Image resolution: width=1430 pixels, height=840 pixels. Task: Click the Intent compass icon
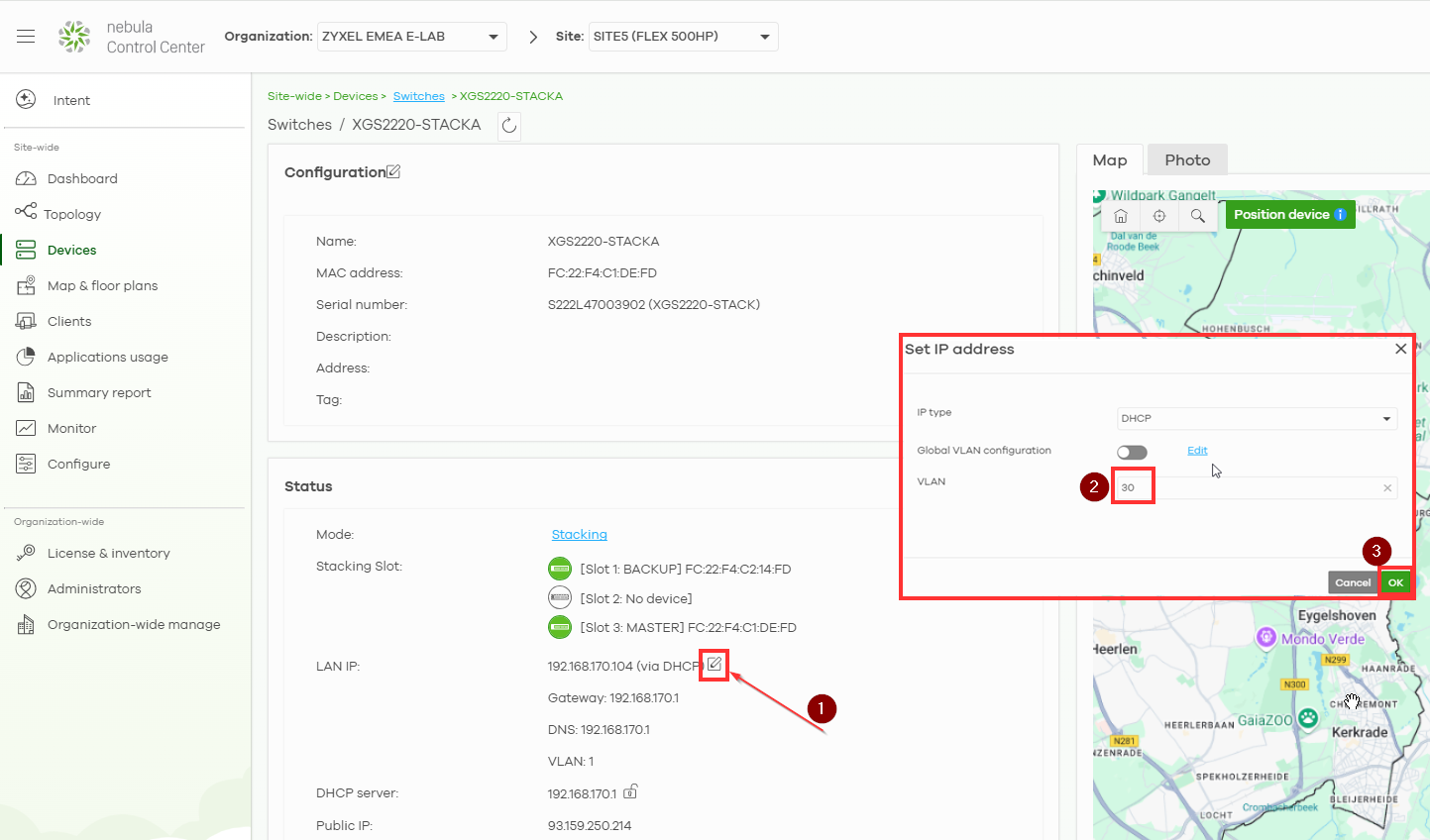(27, 99)
